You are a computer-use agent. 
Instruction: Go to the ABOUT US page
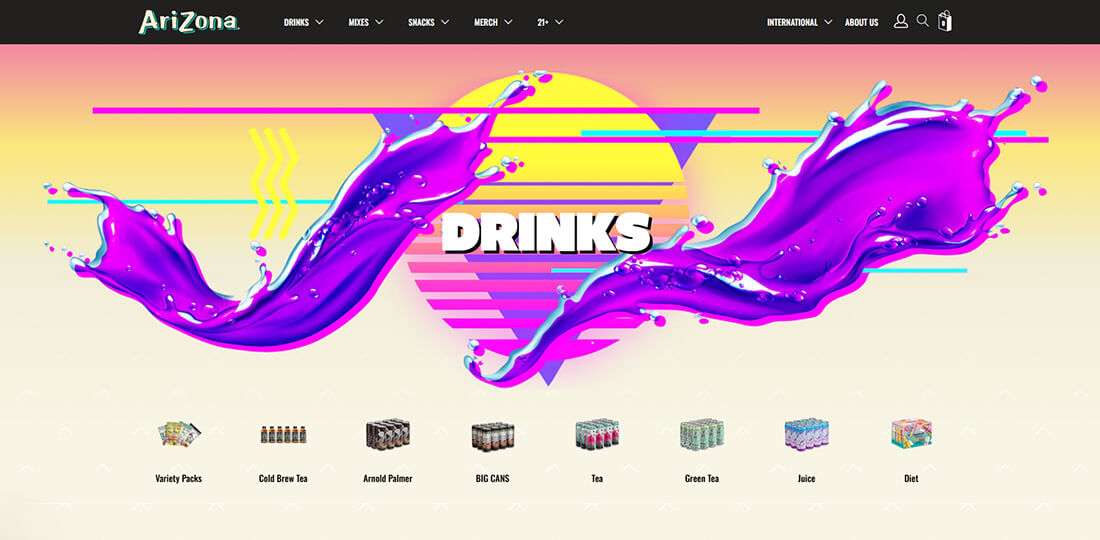(x=861, y=22)
